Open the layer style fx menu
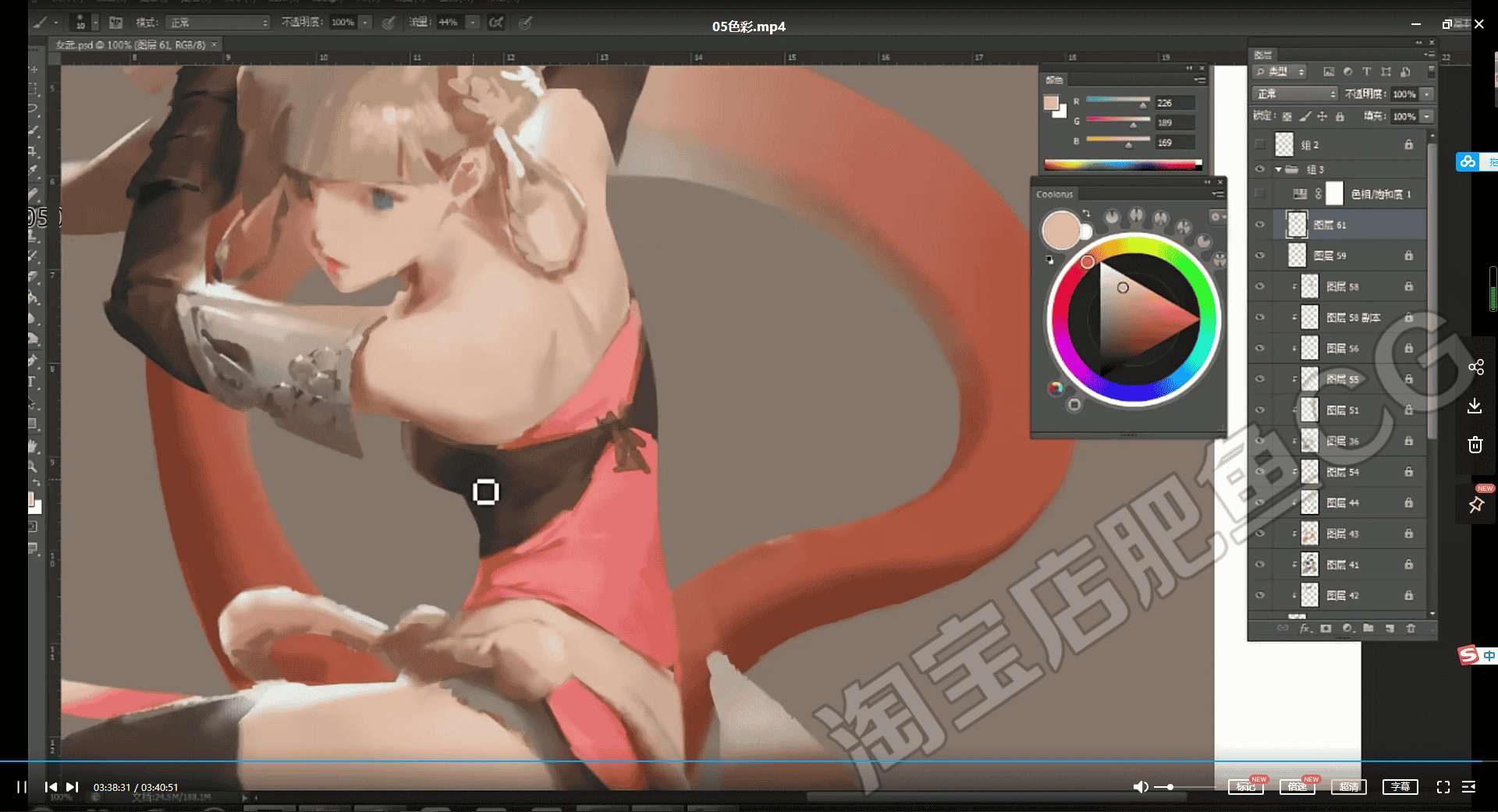 click(x=1305, y=628)
